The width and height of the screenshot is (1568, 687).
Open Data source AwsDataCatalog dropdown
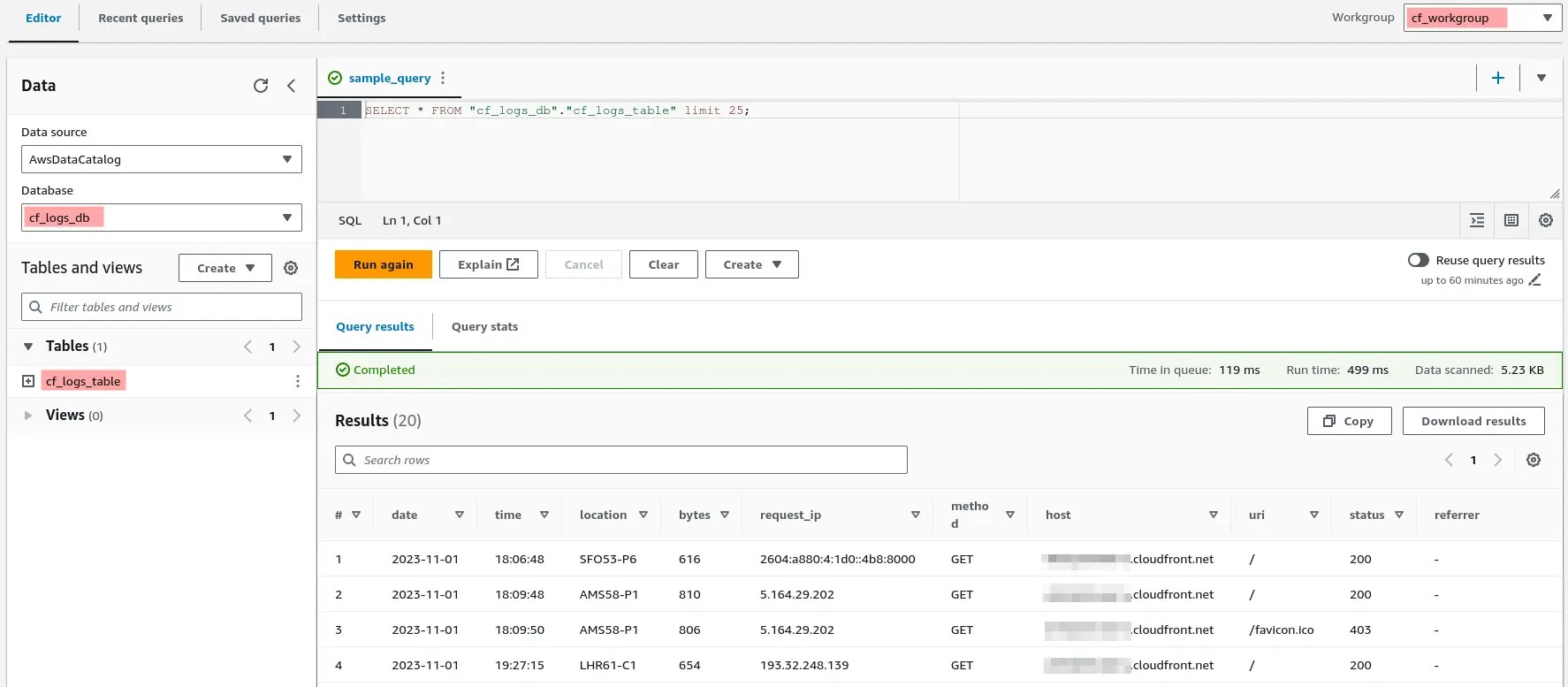[x=162, y=159]
